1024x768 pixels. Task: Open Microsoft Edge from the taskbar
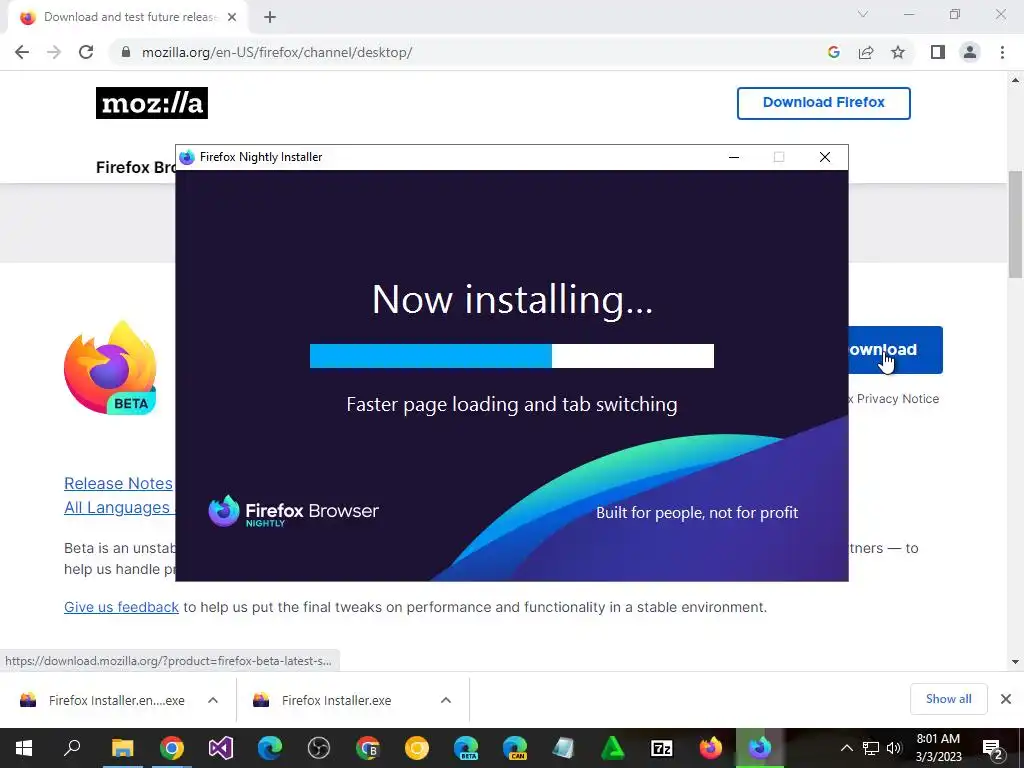pos(270,748)
